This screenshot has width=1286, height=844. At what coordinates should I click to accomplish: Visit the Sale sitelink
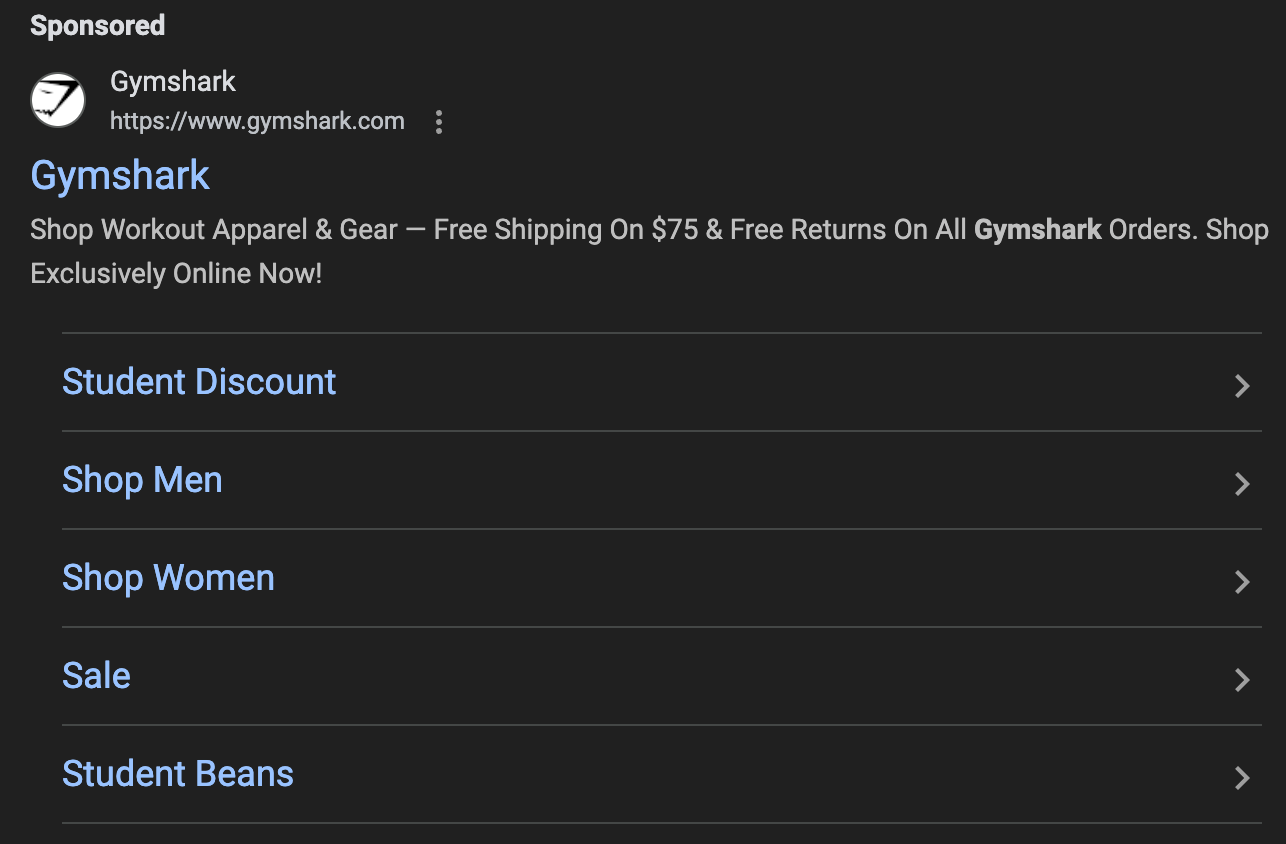pos(96,676)
